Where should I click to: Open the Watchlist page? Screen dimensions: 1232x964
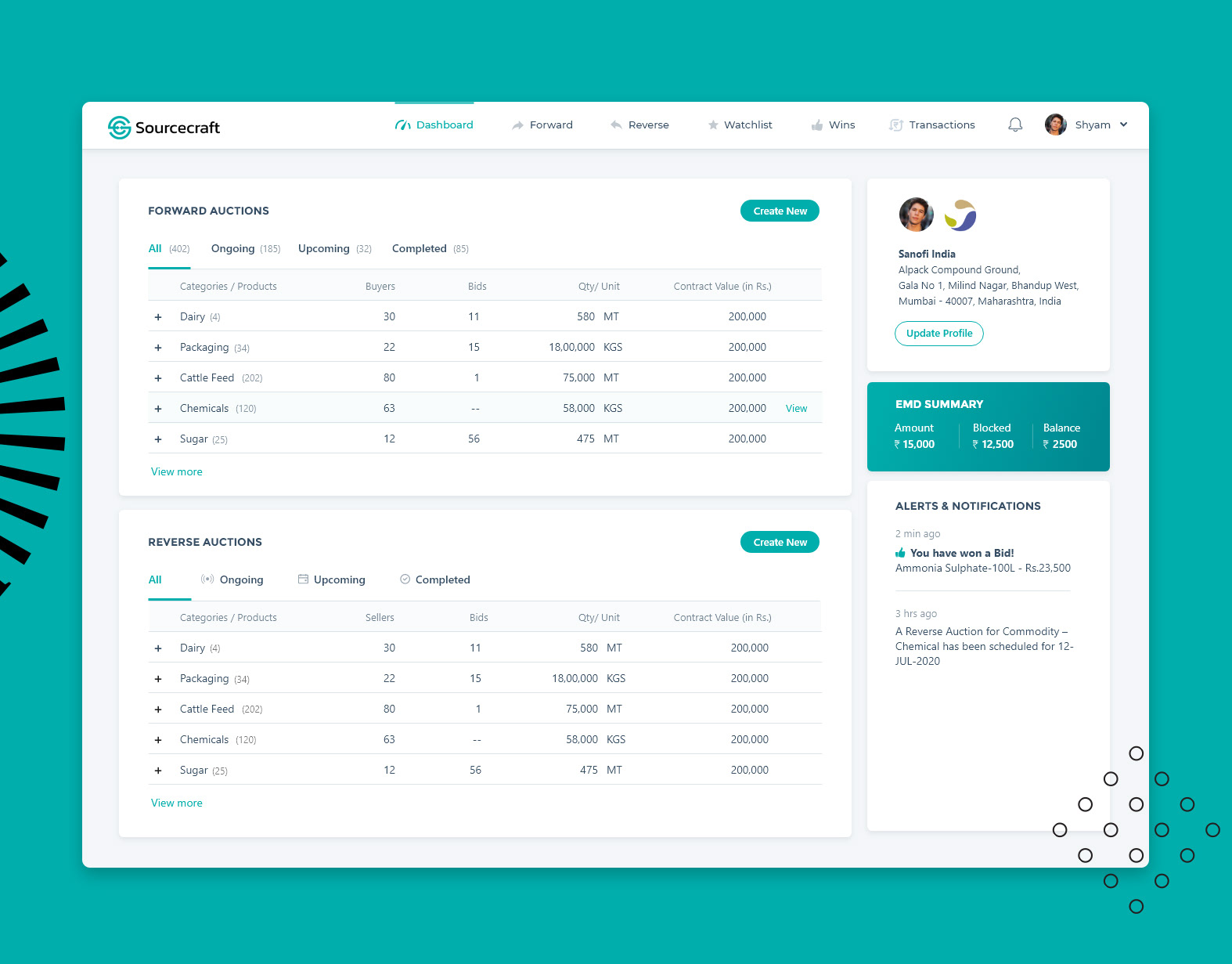[740, 125]
